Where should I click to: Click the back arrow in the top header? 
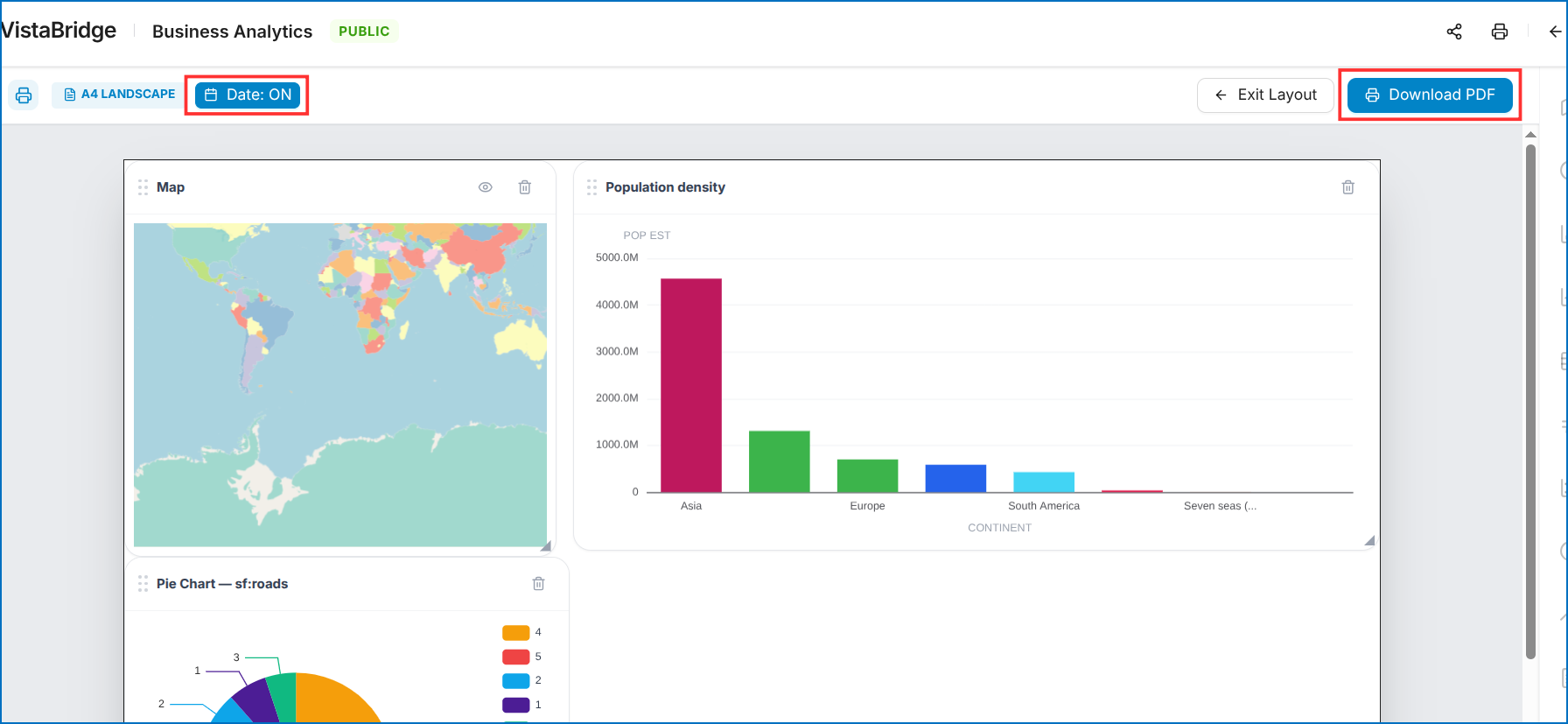1555,32
